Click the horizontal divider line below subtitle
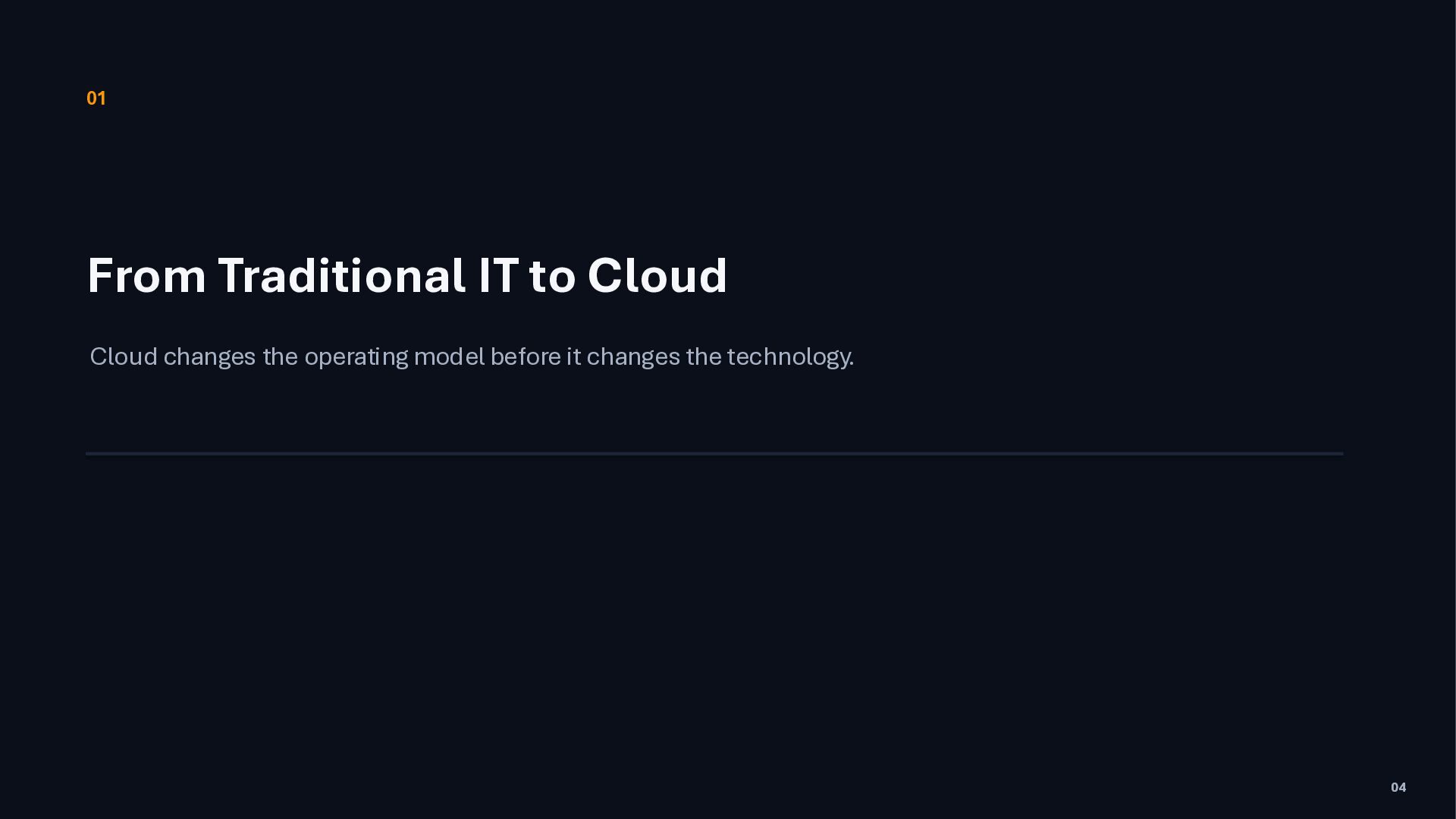1456x819 pixels. pos(714,453)
